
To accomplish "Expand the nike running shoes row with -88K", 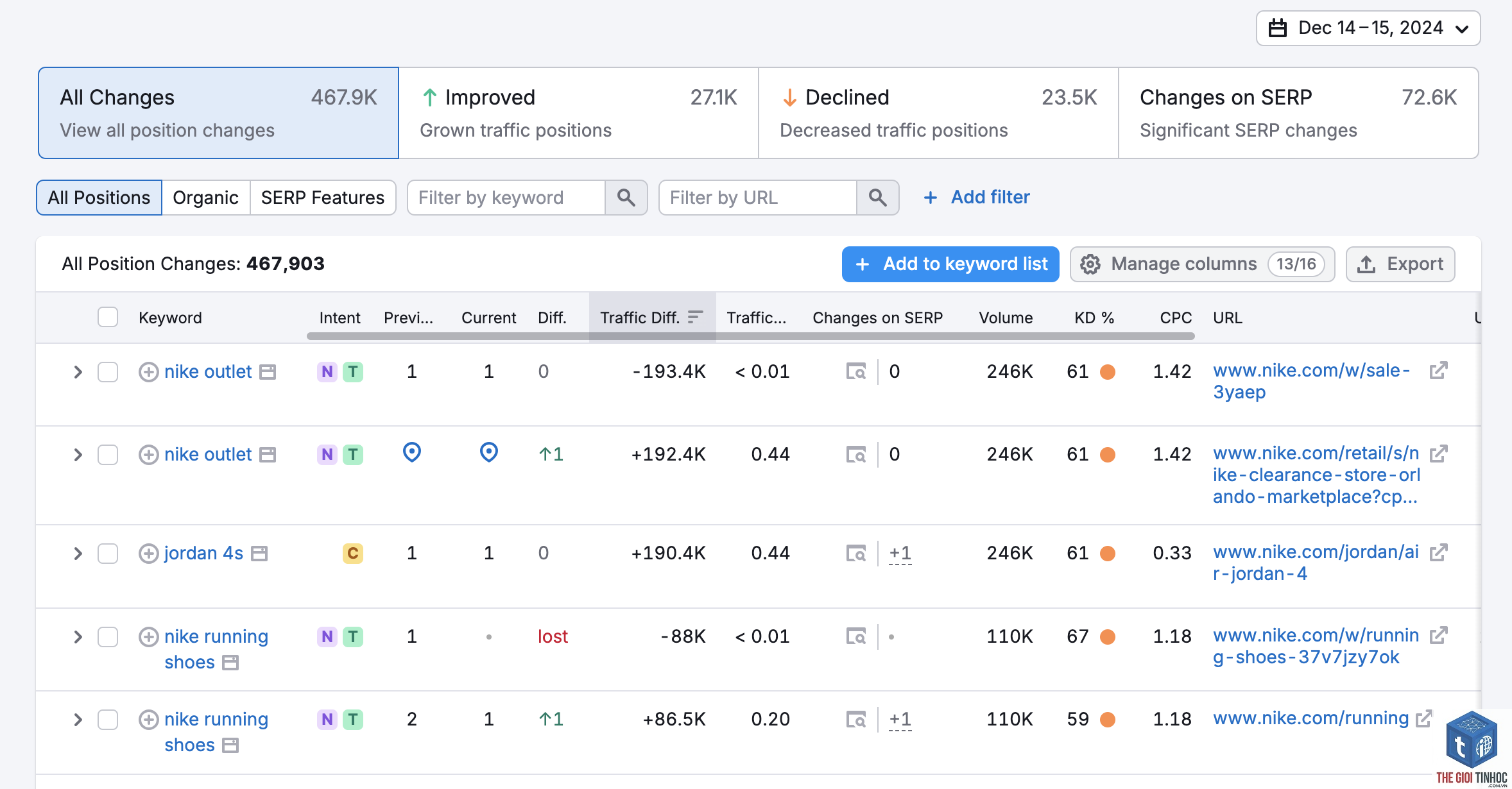I will point(78,637).
